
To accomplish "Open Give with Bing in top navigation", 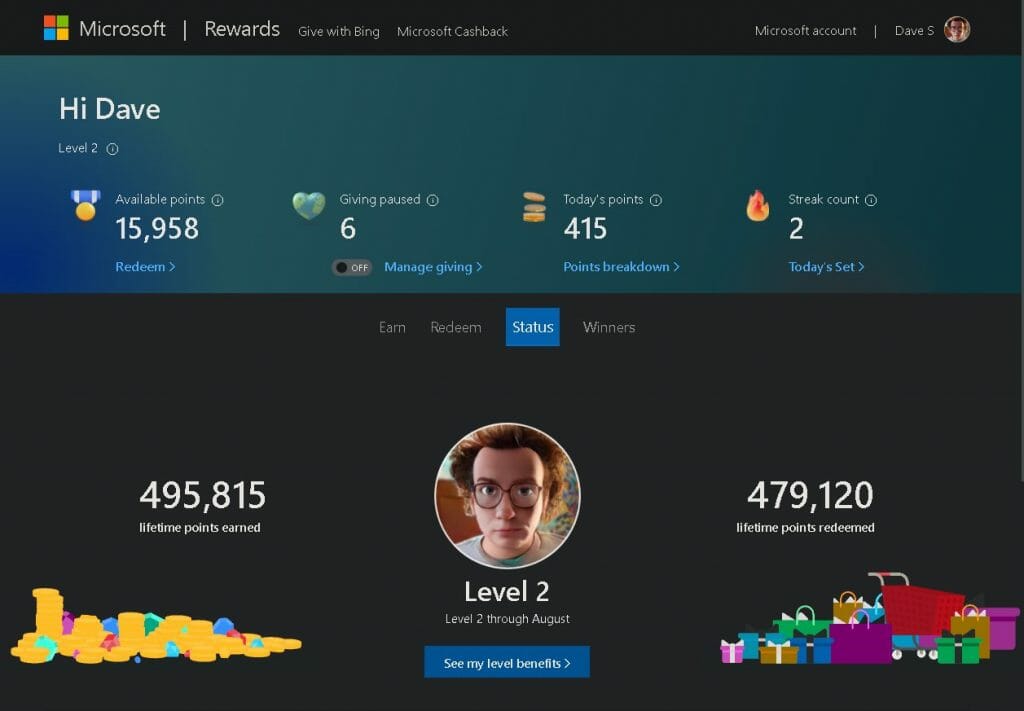I will [x=338, y=31].
